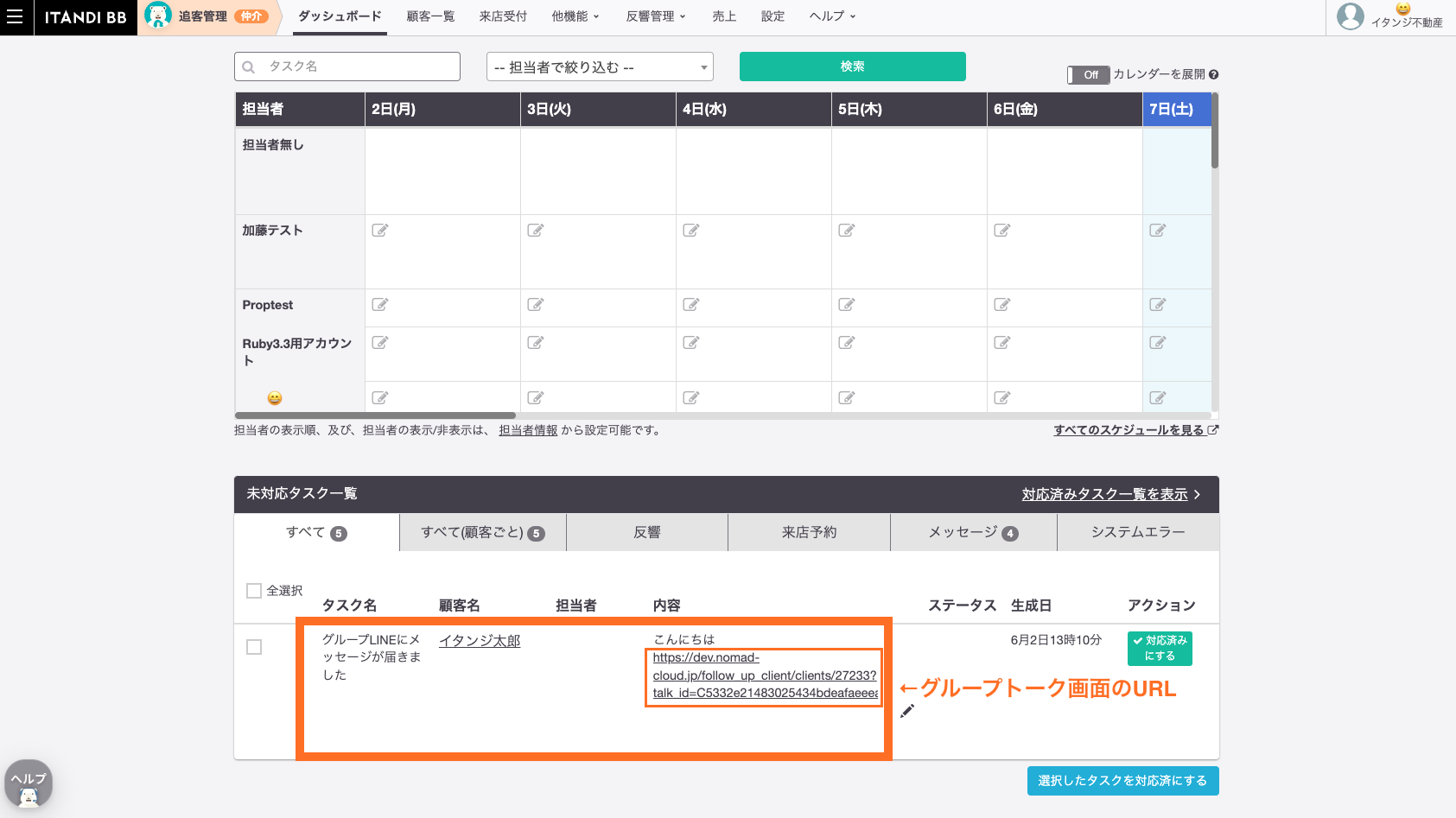The image size is (1456, 818).
Task: Add task for emoji staff row on 2日(月)
Action: (x=380, y=398)
